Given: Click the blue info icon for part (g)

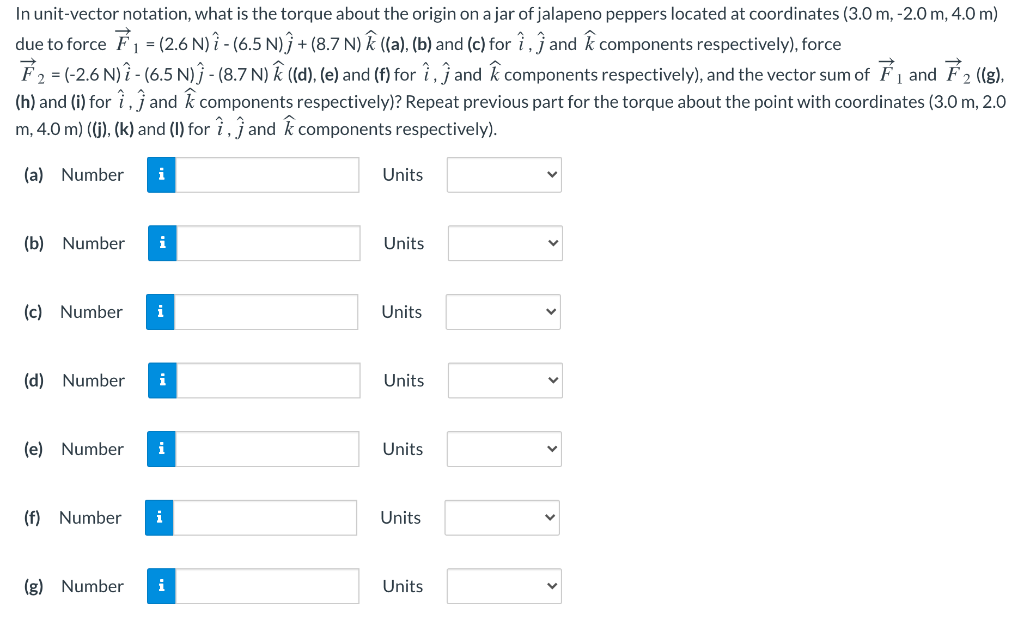Looking at the screenshot, I should click(x=161, y=586).
